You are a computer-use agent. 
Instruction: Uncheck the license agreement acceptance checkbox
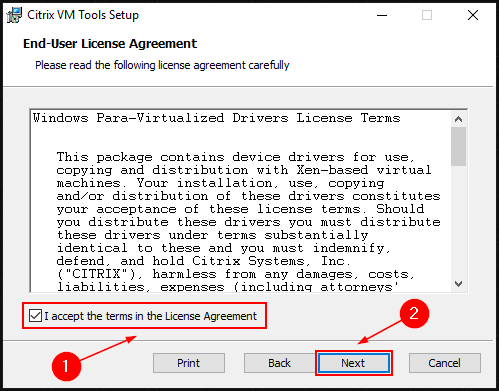click(x=35, y=316)
